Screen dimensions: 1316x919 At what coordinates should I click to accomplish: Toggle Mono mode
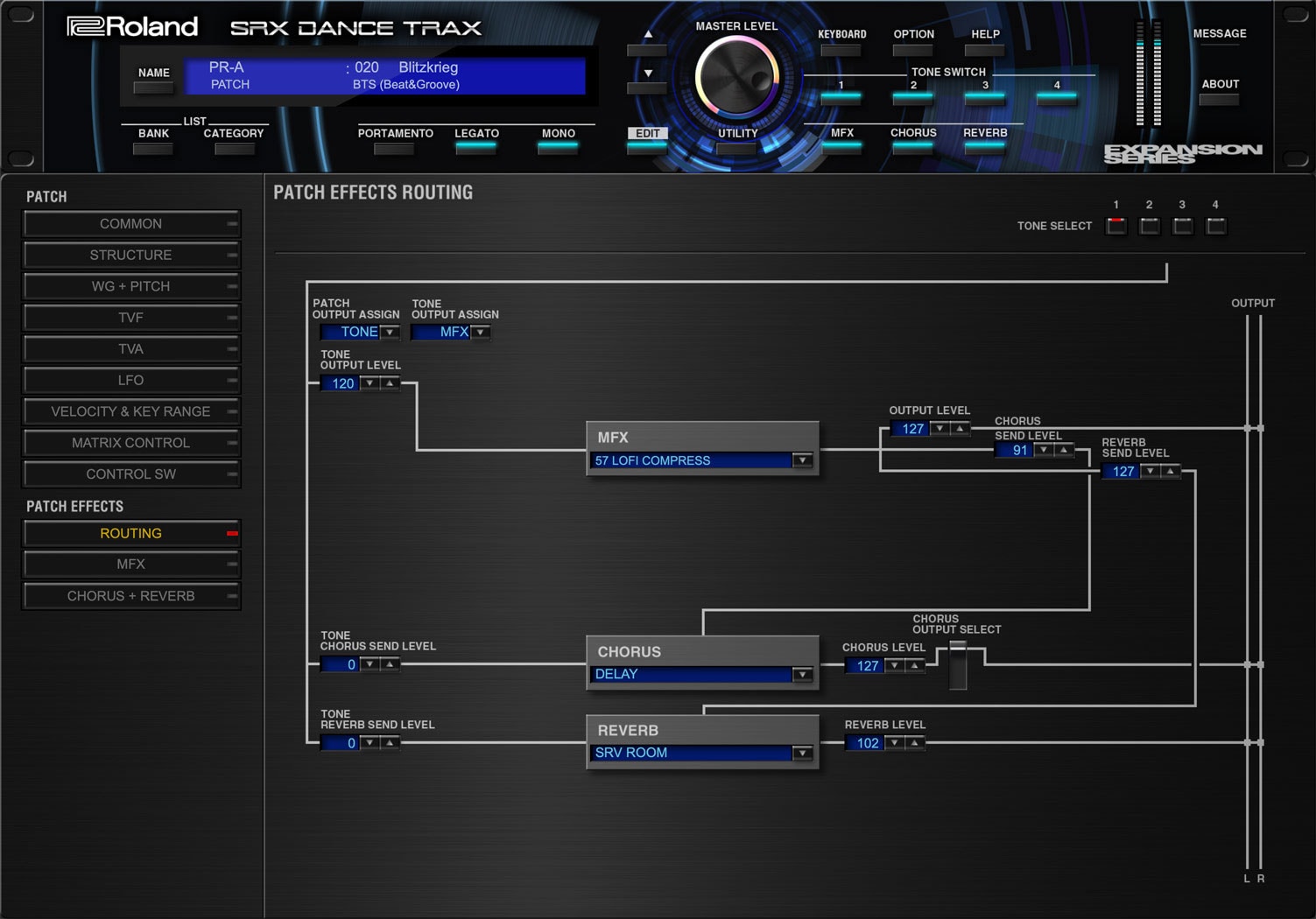(558, 148)
